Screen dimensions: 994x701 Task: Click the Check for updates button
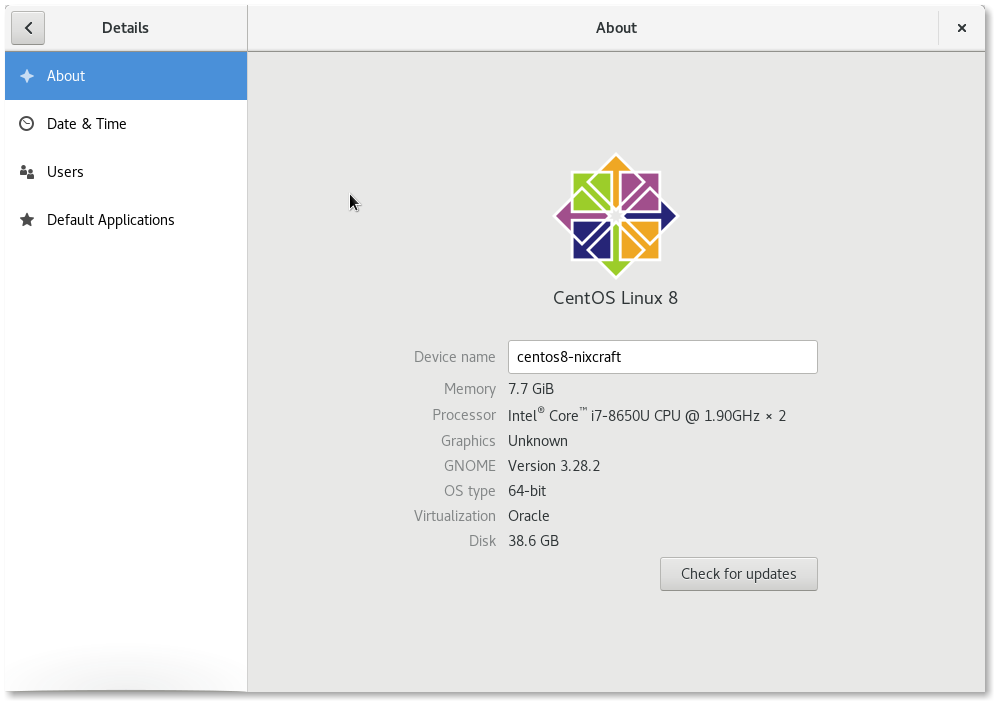point(739,574)
